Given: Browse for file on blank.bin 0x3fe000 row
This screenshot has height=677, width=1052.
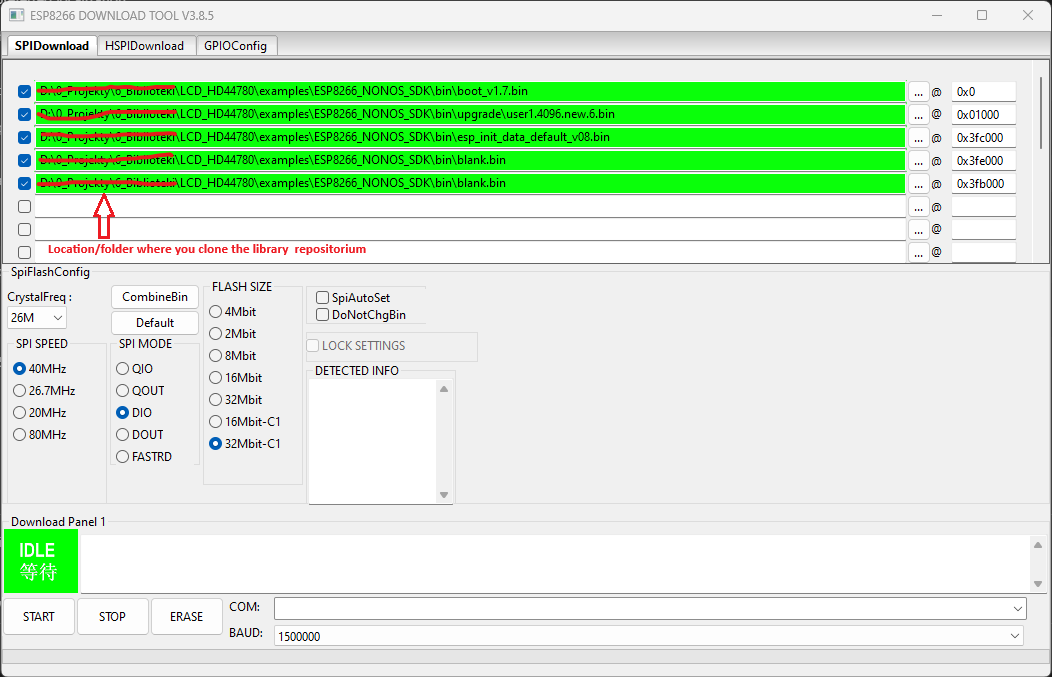Looking at the screenshot, I should tap(918, 161).
